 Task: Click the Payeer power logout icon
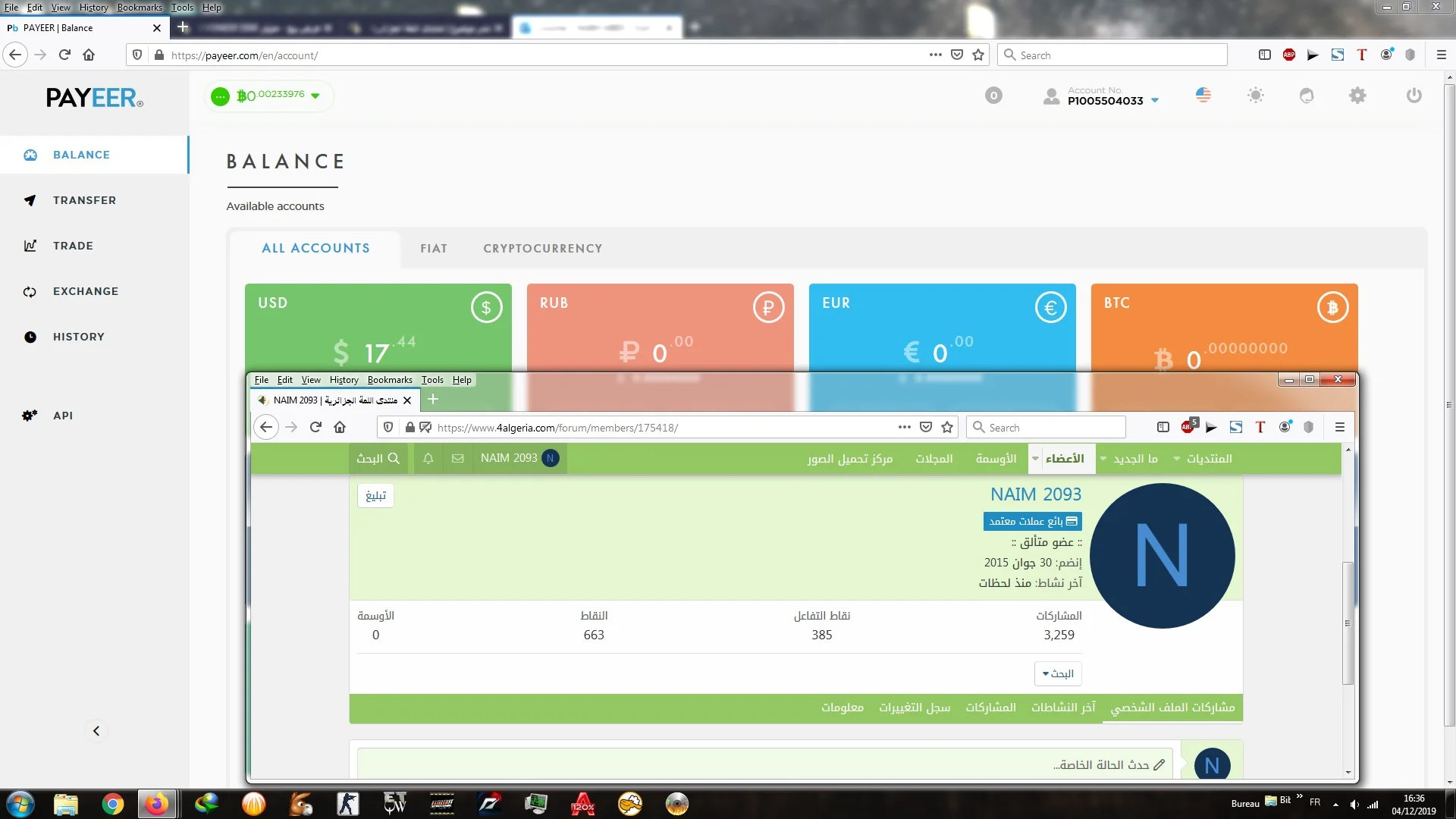1414,96
